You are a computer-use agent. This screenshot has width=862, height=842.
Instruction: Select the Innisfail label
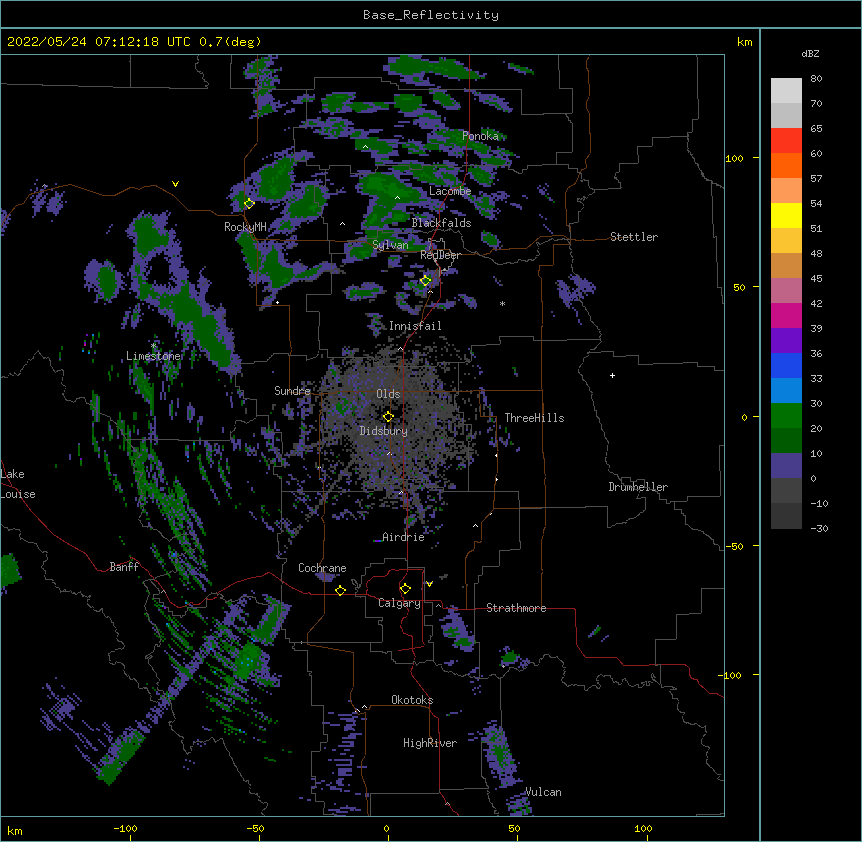point(415,326)
